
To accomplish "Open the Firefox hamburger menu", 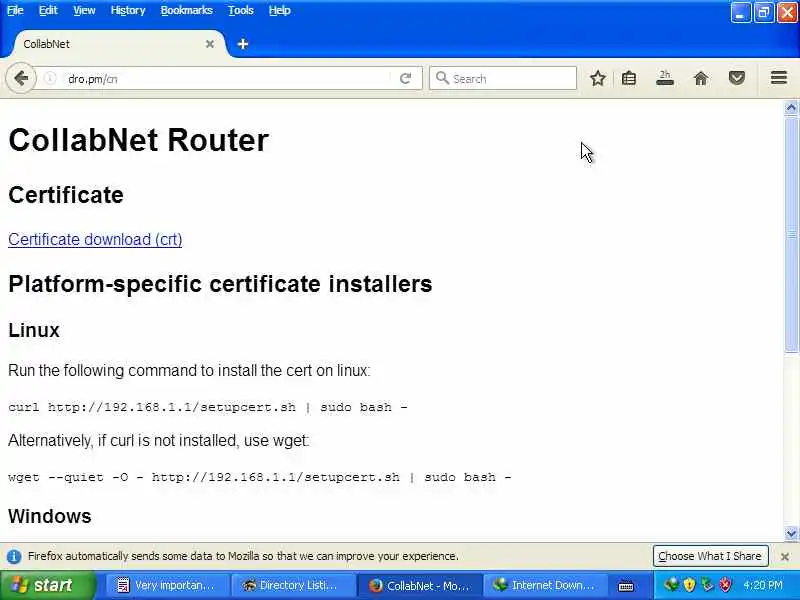I will coord(779,78).
